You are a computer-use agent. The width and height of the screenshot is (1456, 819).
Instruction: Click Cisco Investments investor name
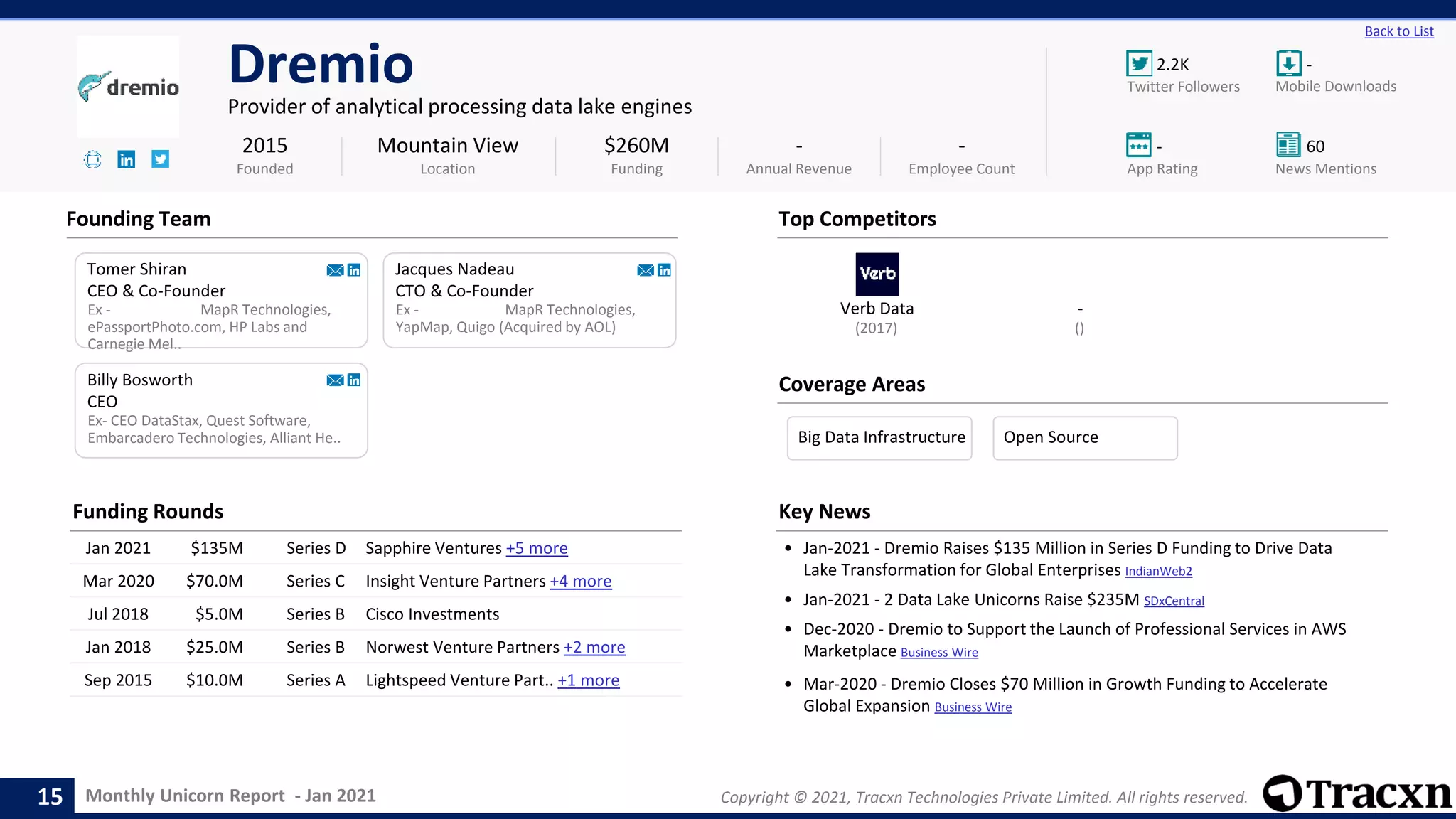(x=432, y=614)
